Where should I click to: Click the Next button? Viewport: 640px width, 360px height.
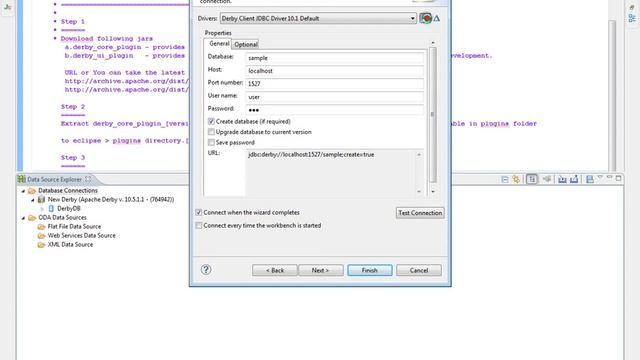point(320,270)
